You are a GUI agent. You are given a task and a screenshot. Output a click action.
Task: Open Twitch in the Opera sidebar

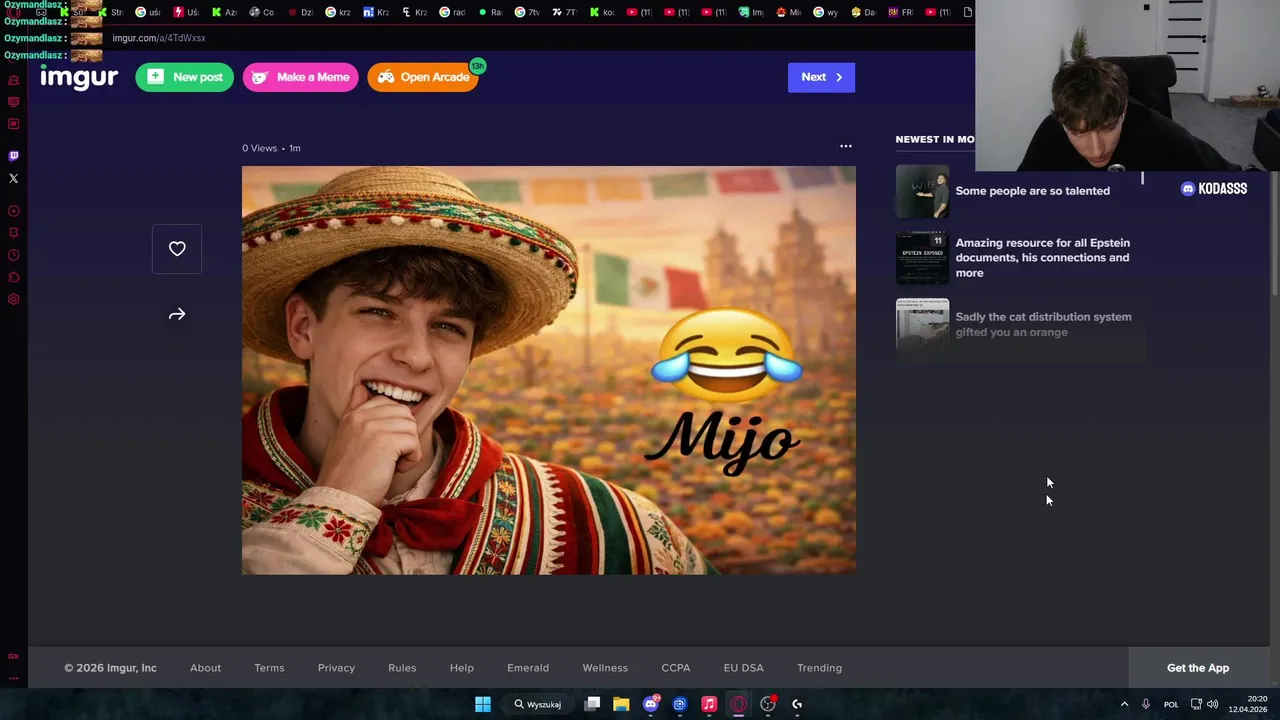click(x=13, y=156)
